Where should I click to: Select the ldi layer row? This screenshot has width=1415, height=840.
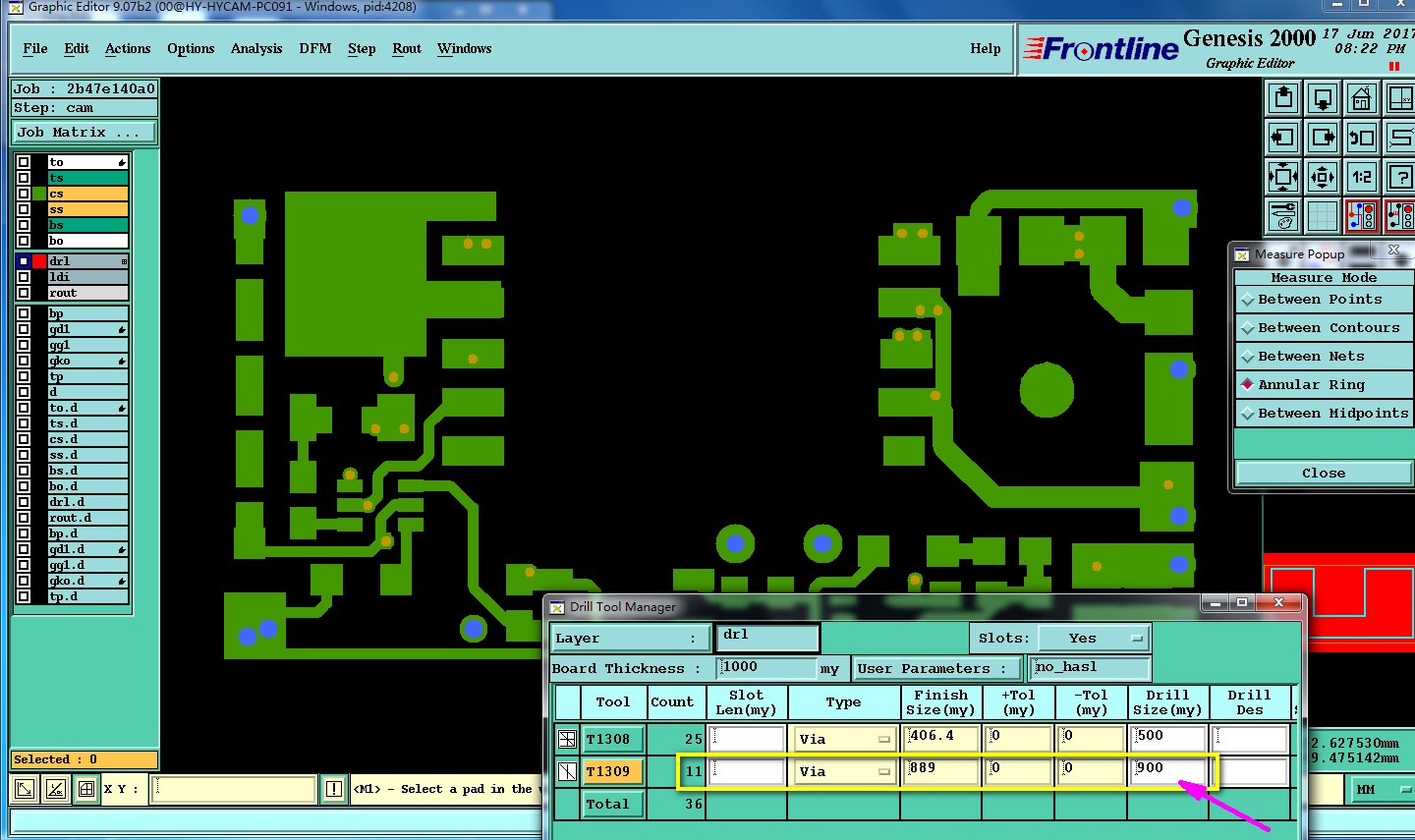88,277
